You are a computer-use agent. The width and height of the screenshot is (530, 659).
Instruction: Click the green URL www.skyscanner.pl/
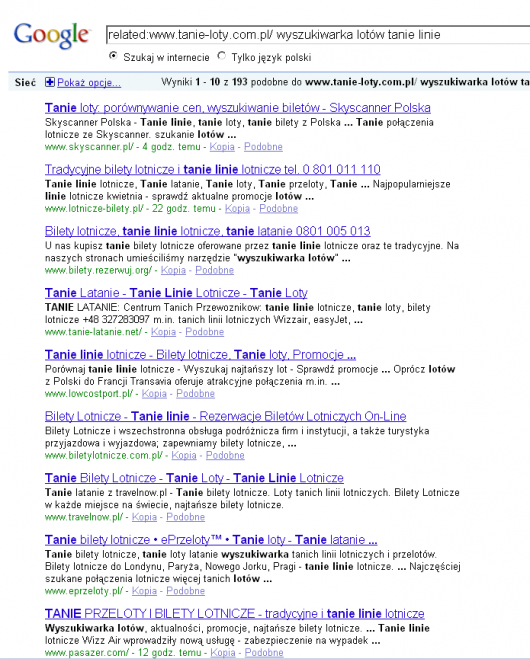[x=90, y=147]
